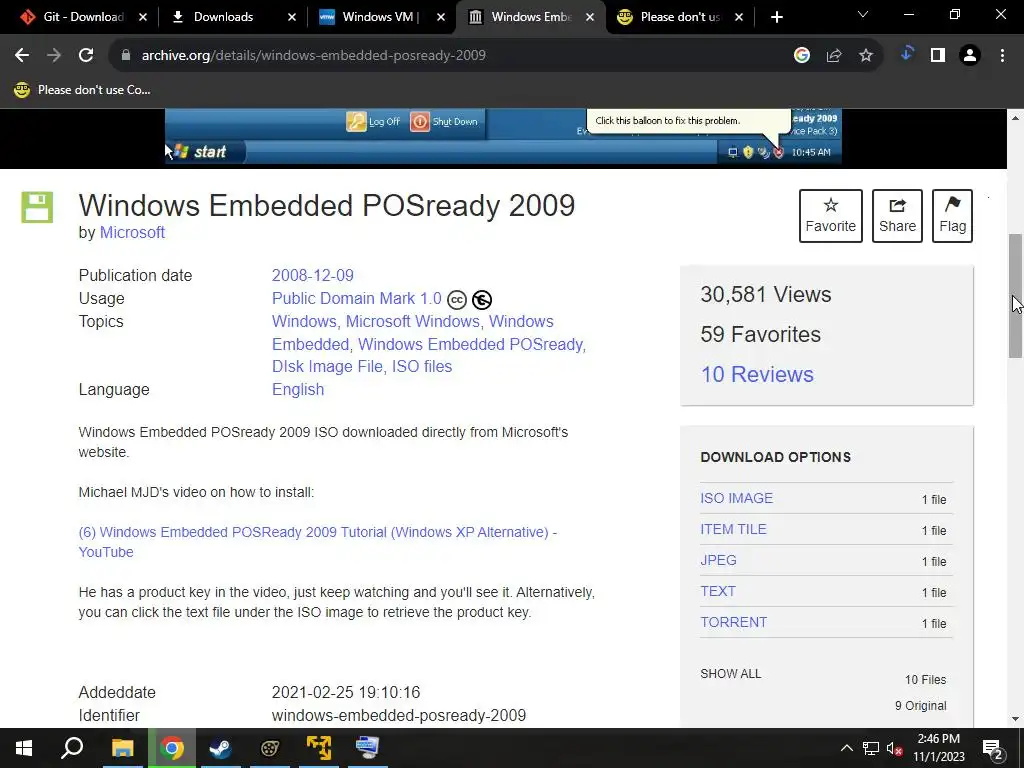Close the Windows VM tab

point(441,17)
